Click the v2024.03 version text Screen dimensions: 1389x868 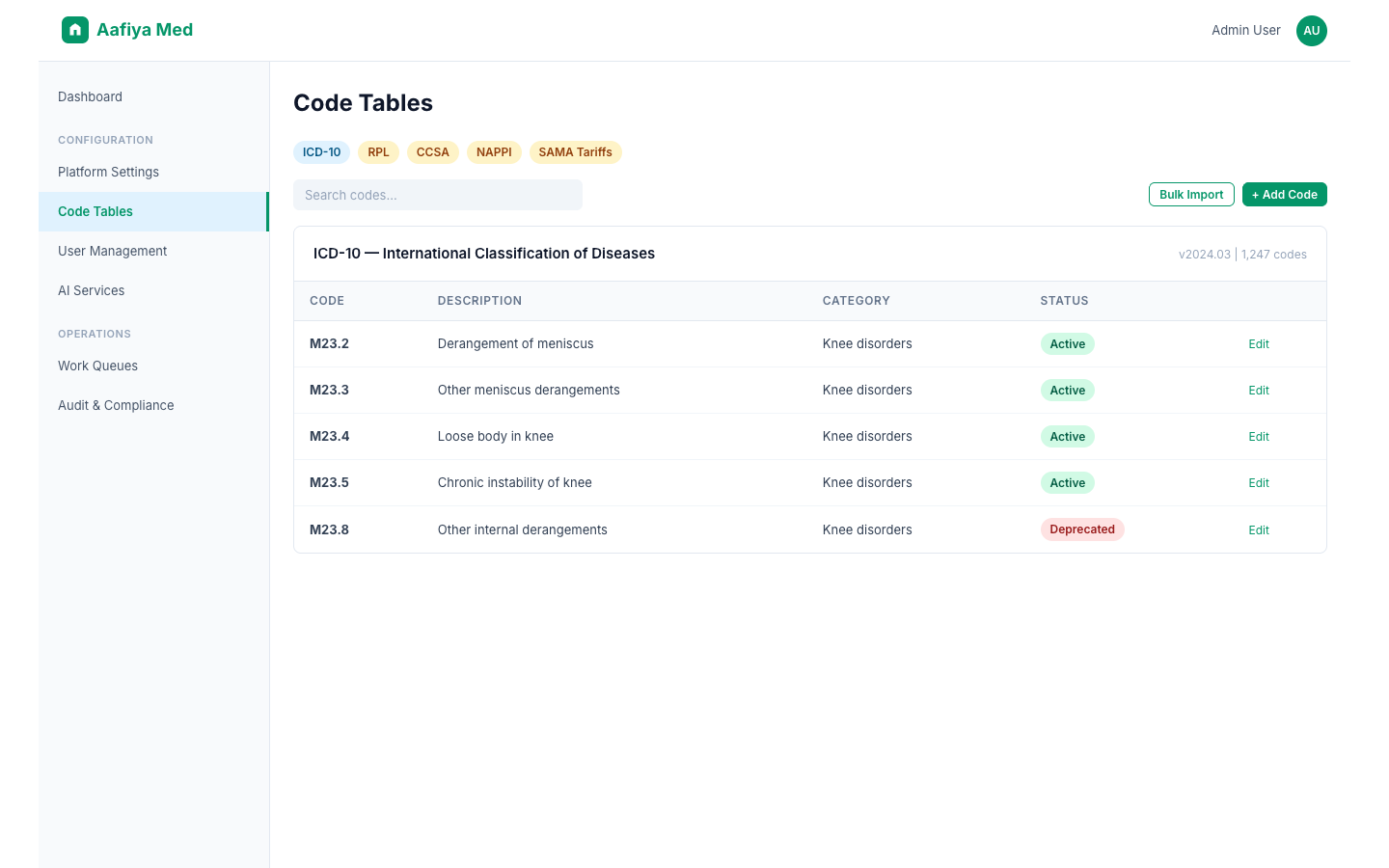[x=1205, y=255]
